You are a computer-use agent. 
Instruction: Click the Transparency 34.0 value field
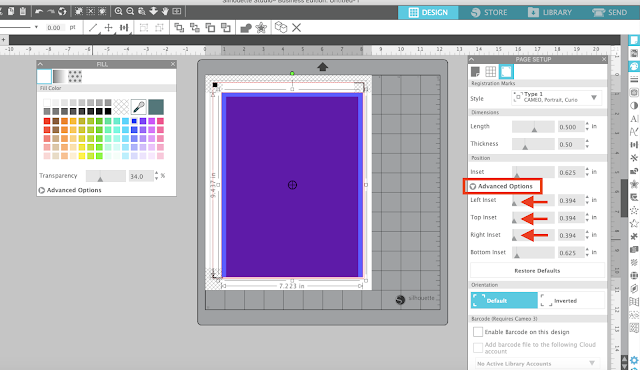point(141,176)
